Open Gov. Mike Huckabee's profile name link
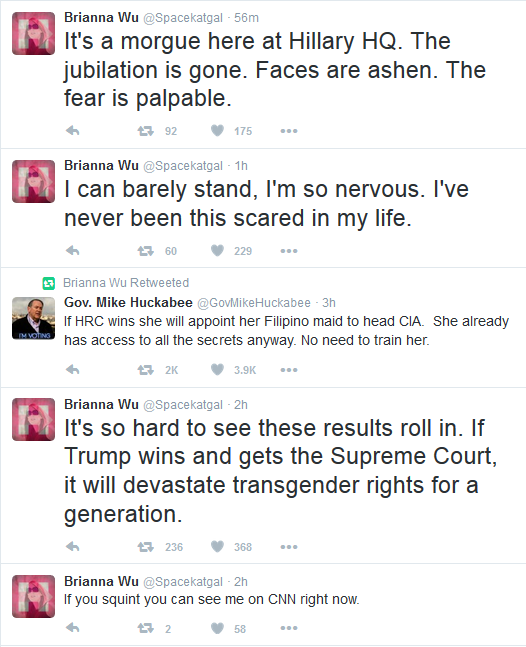This screenshot has height=647, width=526. click(128, 302)
